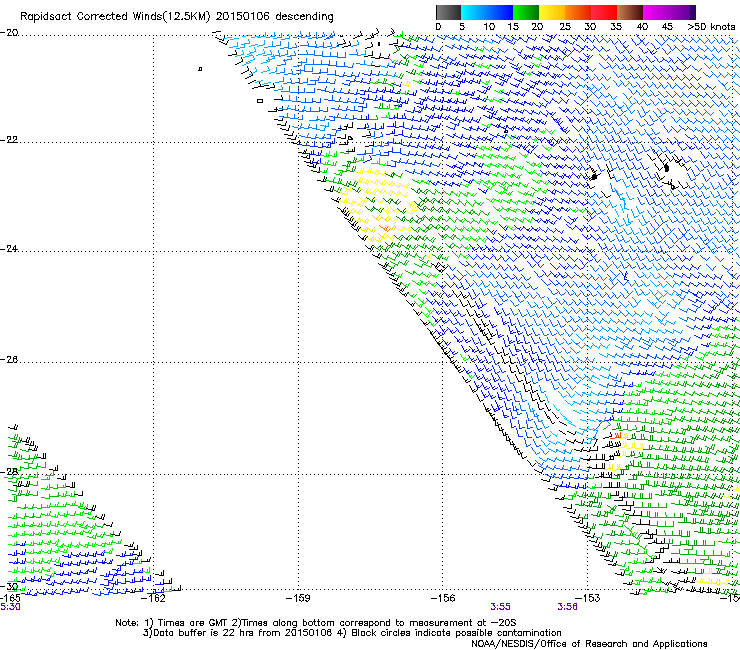The image size is (740, 650).
Task: Click the "-165" longitude axis label
Action: pyautogui.click(x=10, y=598)
